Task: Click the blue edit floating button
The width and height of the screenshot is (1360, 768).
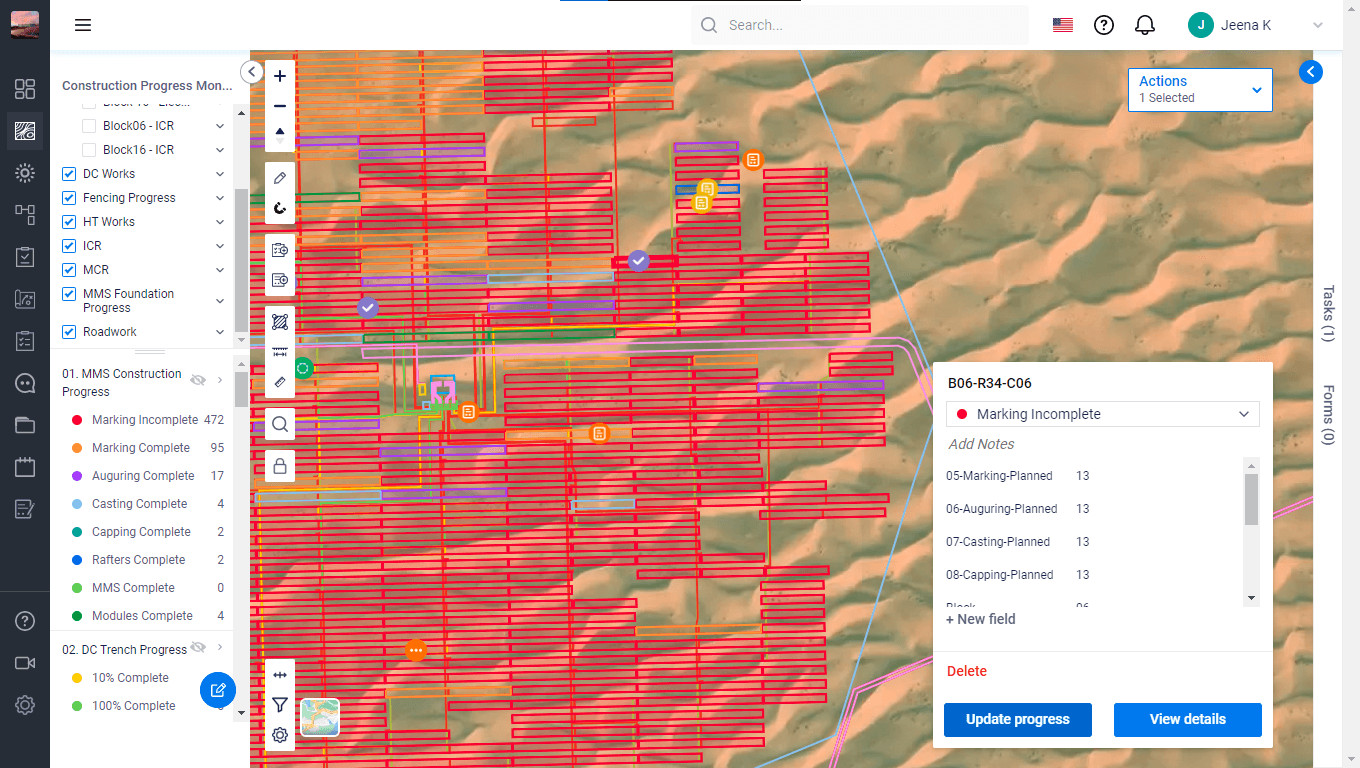Action: (218, 690)
